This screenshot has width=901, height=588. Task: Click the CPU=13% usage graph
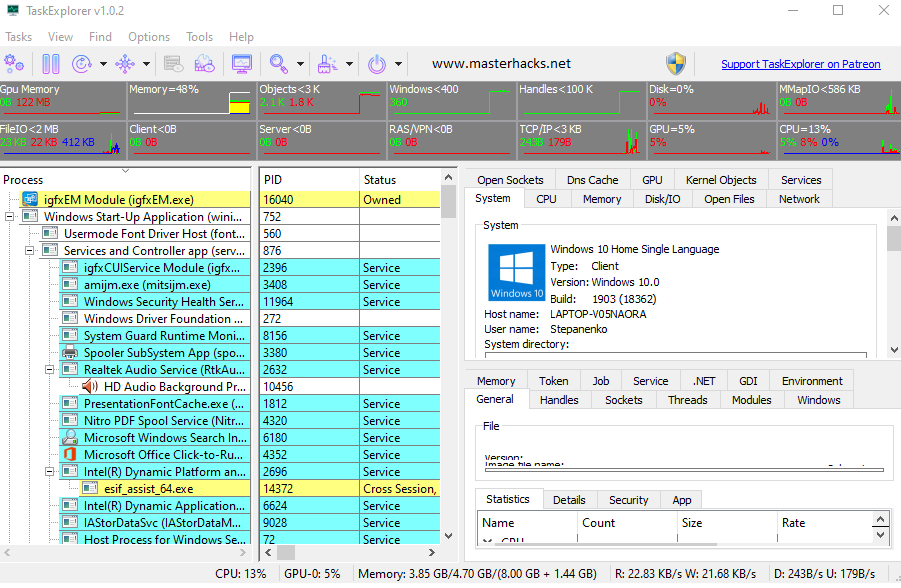click(x=840, y=139)
